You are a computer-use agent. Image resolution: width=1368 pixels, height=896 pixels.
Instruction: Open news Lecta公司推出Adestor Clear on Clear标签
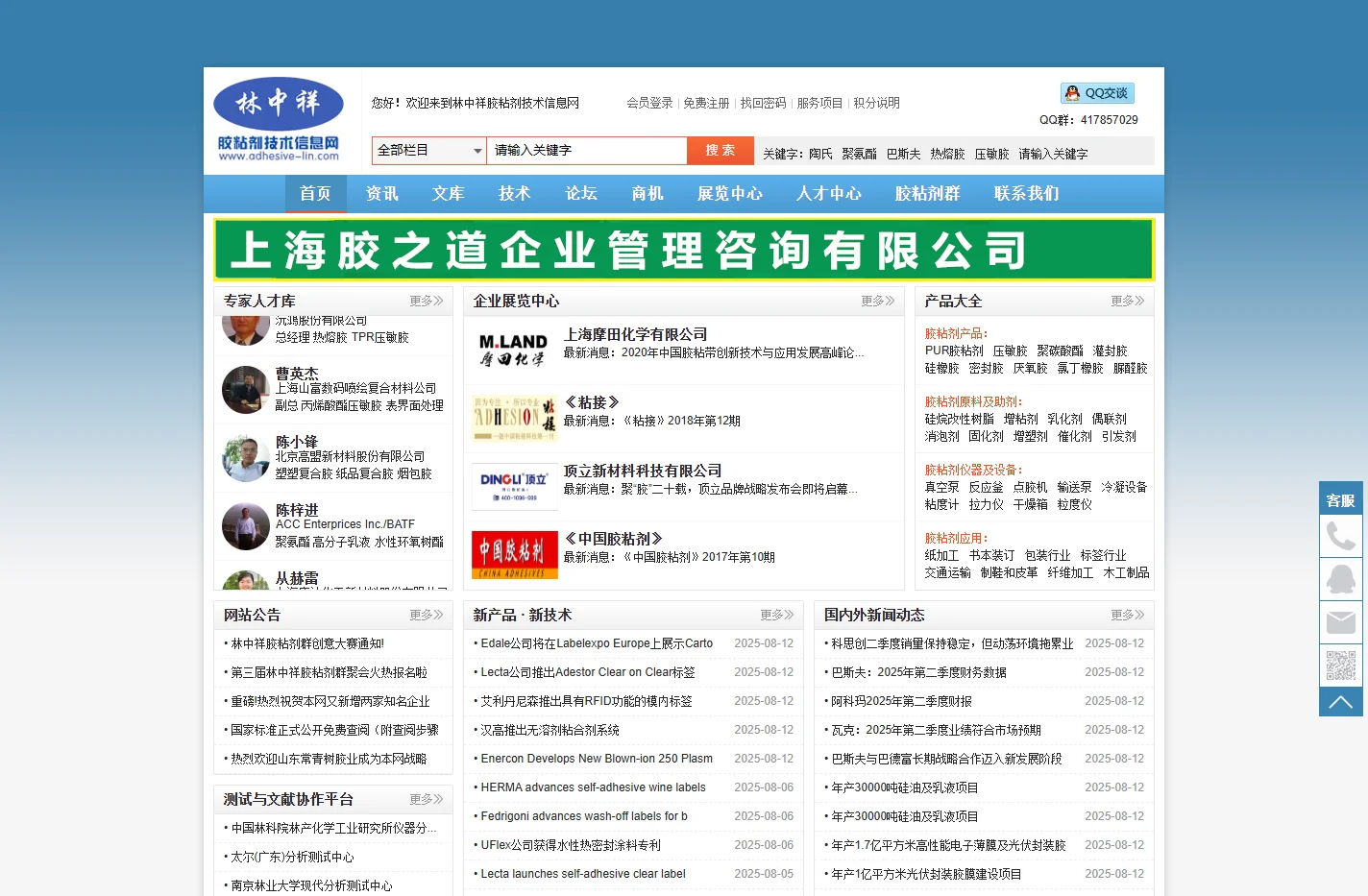point(588,673)
